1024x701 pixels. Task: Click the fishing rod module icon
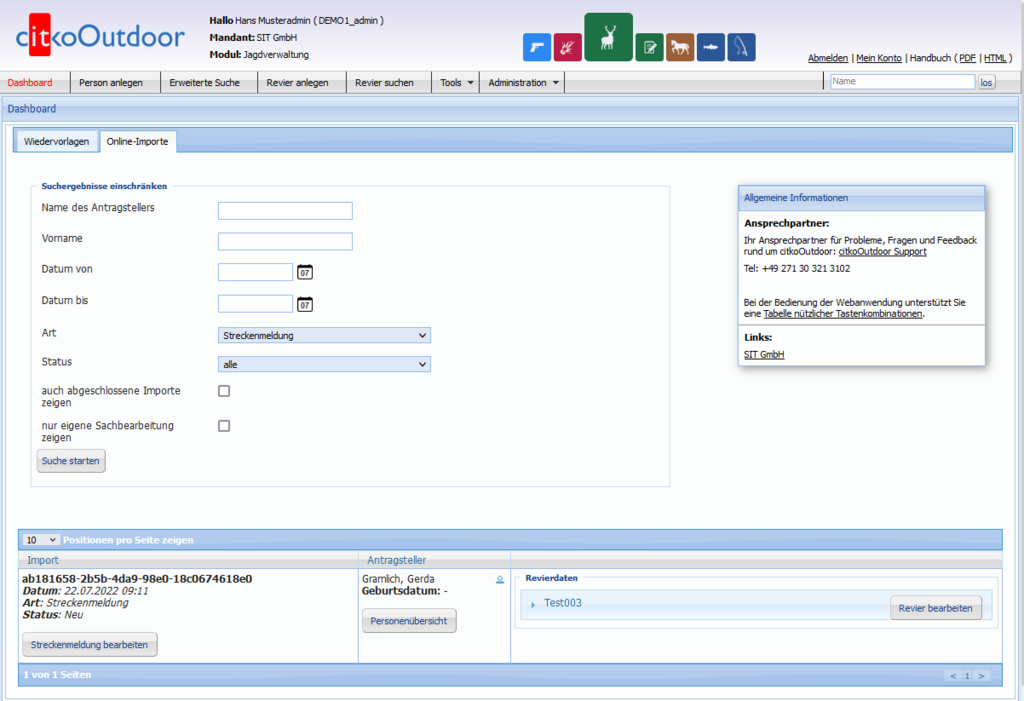pyautogui.click(x=741, y=47)
